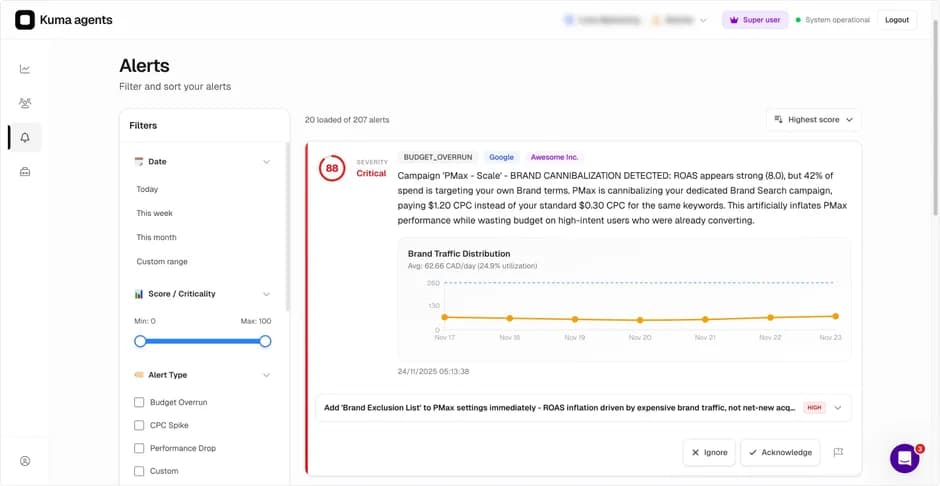
Task: Click the filters panel scrollbar
Action: coord(288,225)
